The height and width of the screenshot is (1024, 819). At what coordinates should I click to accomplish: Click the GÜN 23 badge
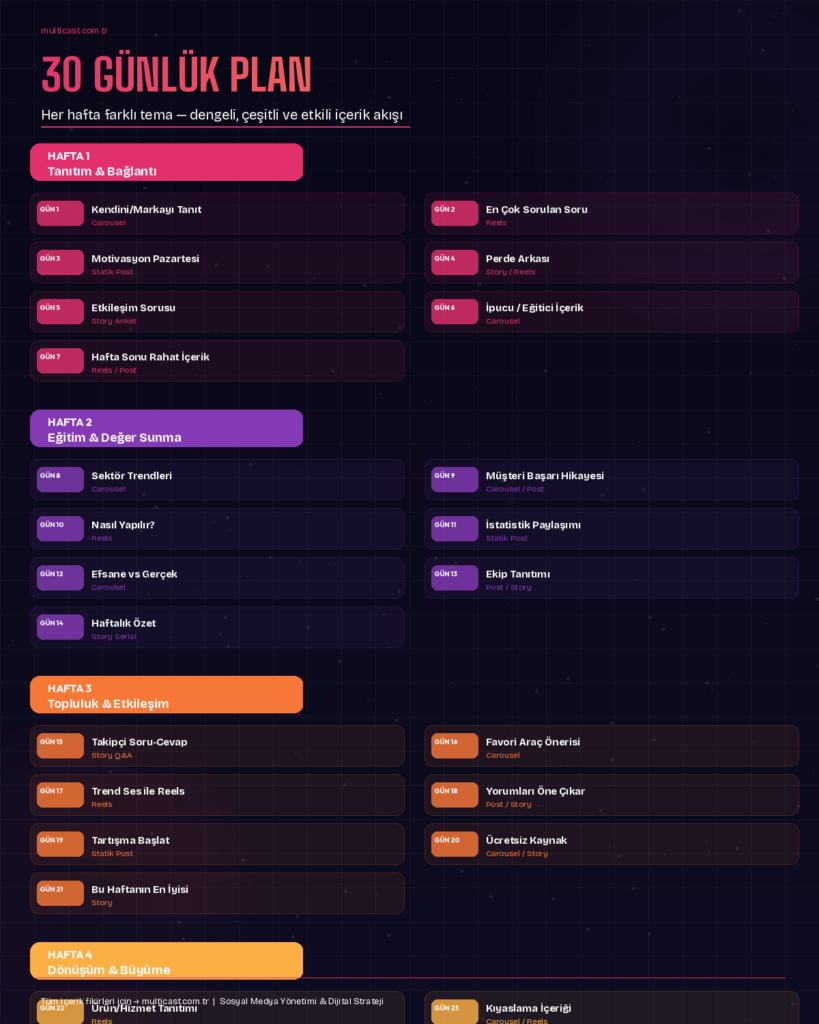[x=454, y=1011]
